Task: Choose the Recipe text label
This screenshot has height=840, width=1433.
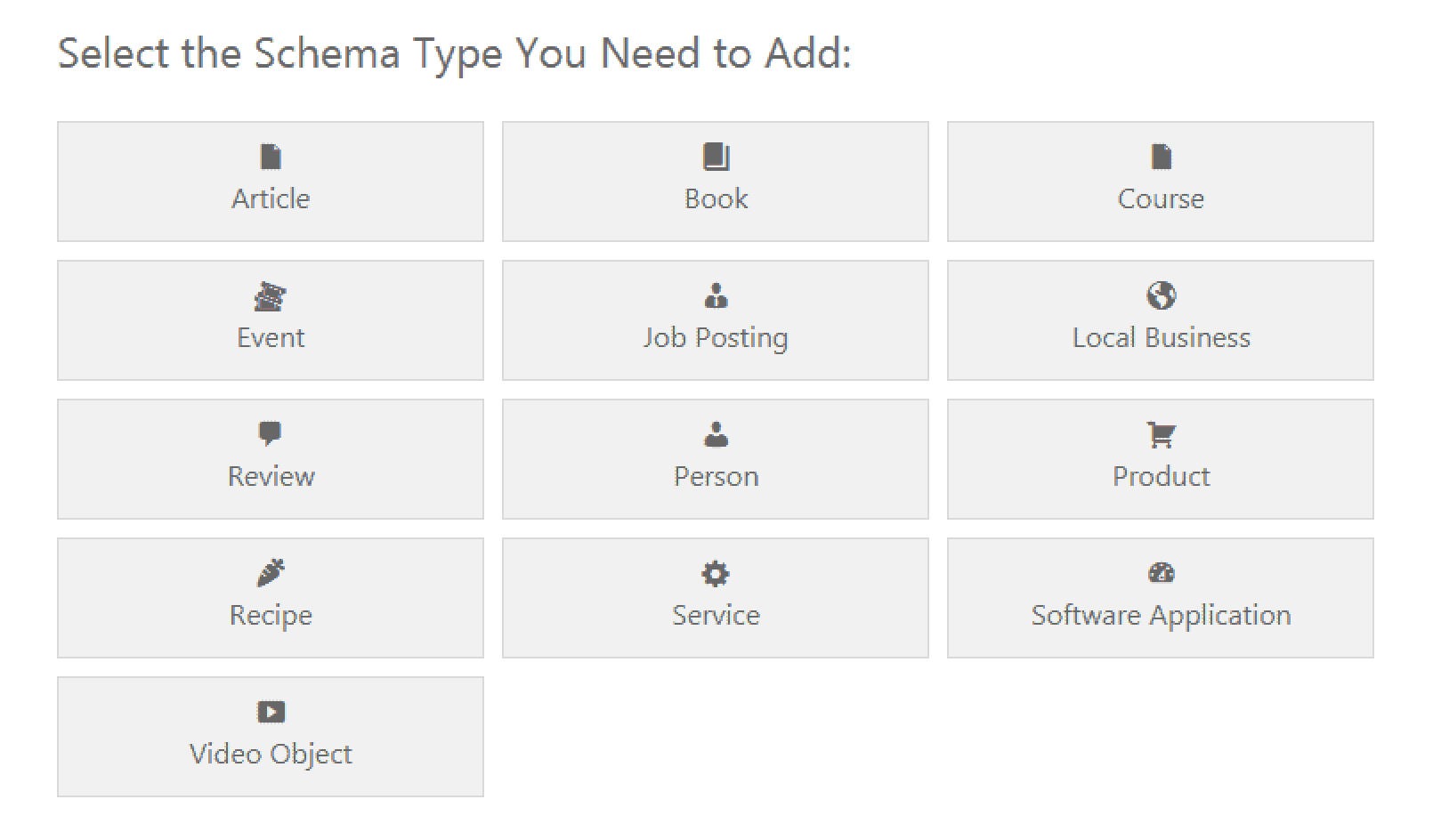Action: pyautogui.click(x=271, y=616)
